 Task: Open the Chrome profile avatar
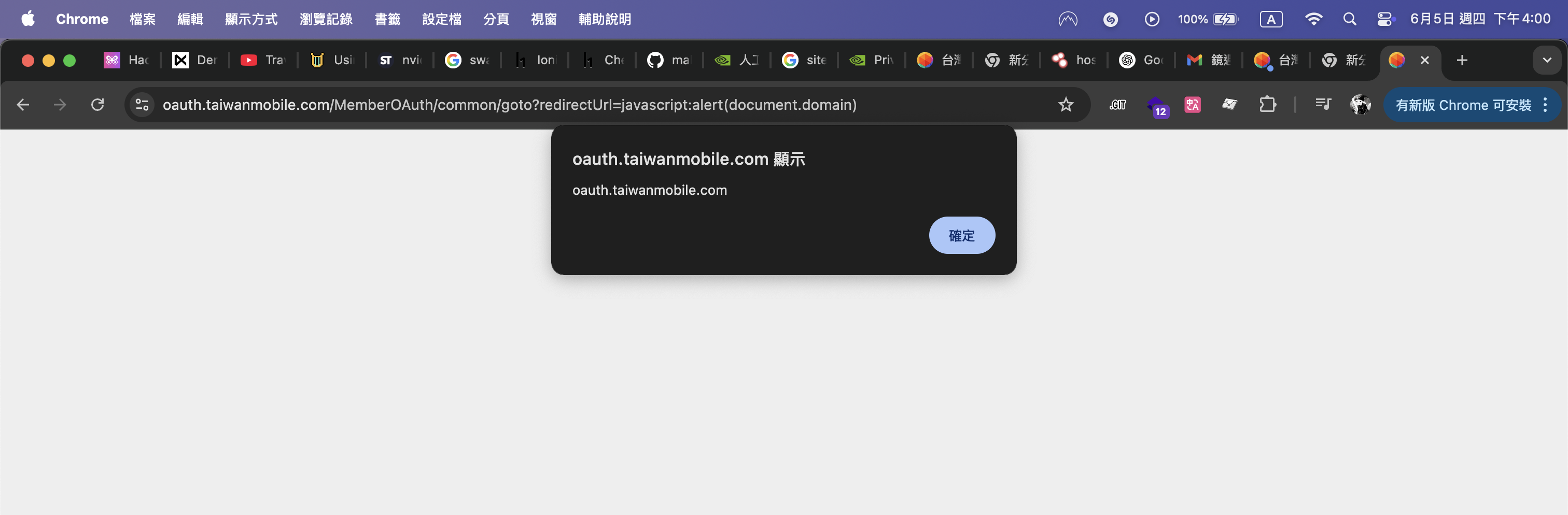point(1360,105)
